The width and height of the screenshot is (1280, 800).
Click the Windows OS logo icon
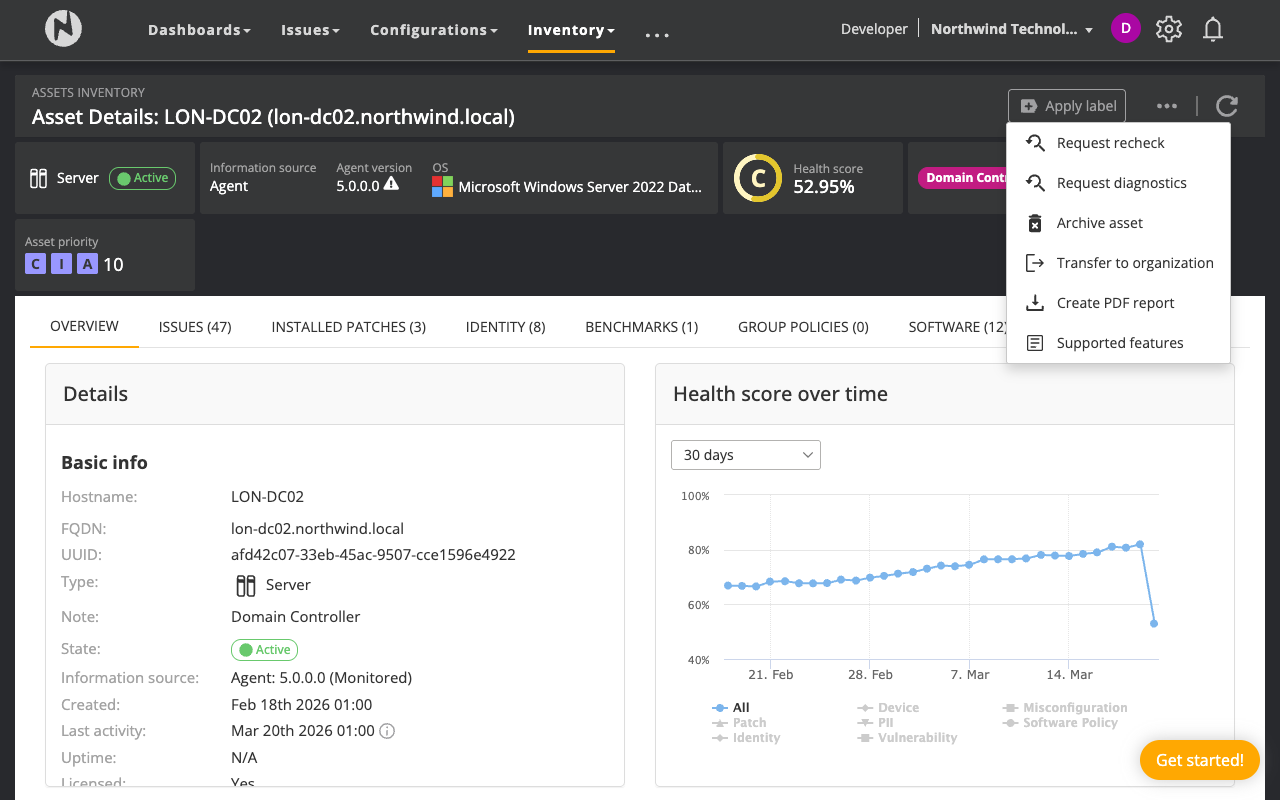(x=442, y=186)
